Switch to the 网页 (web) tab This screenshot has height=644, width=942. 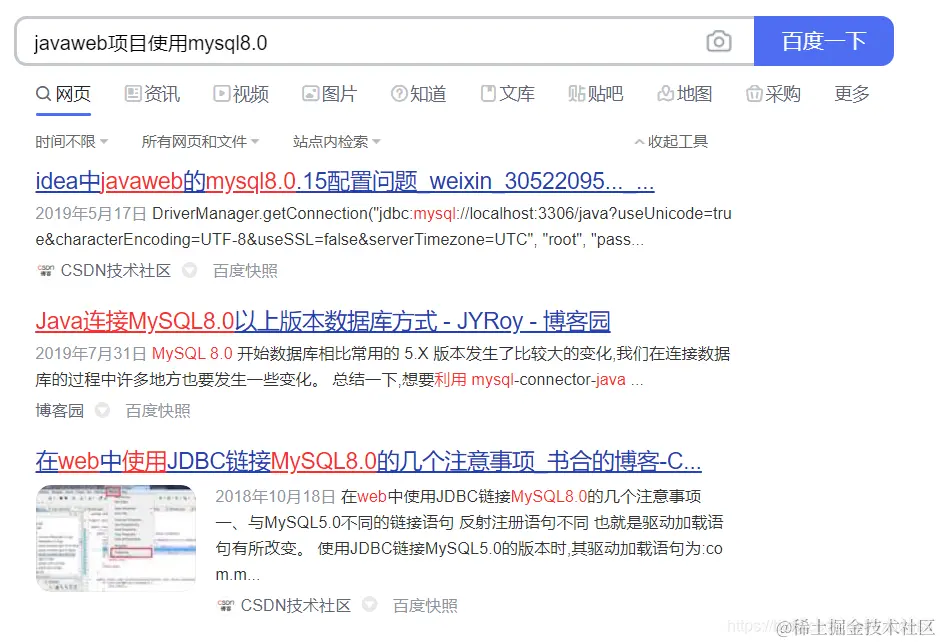(x=63, y=94)
